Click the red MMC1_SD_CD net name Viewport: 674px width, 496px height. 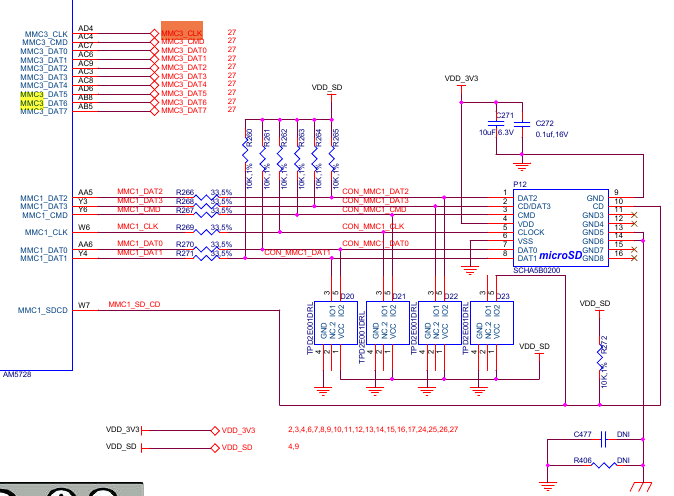pos(134,304)
